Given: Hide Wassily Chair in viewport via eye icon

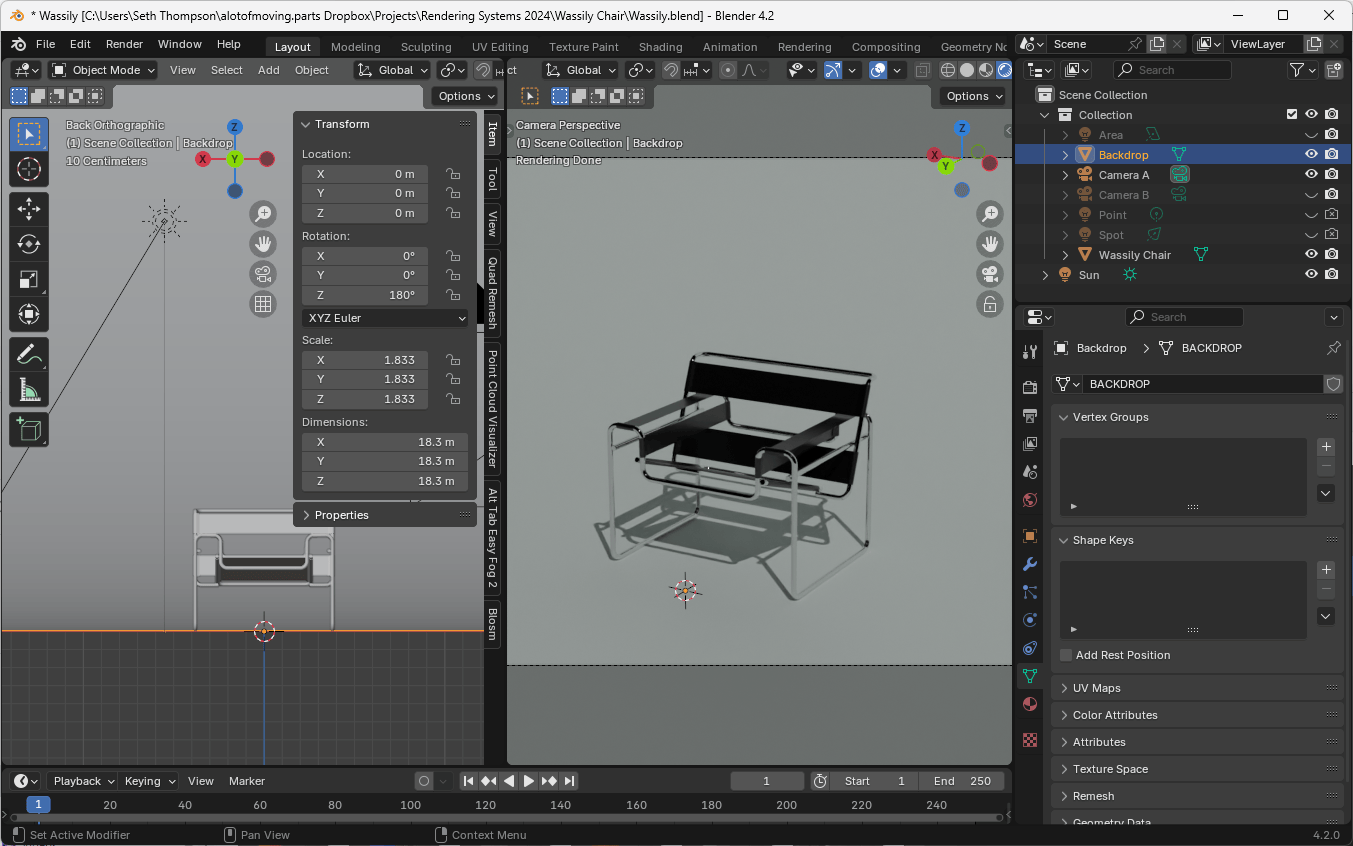Looking at the screenshot, I should point(1311,255).
